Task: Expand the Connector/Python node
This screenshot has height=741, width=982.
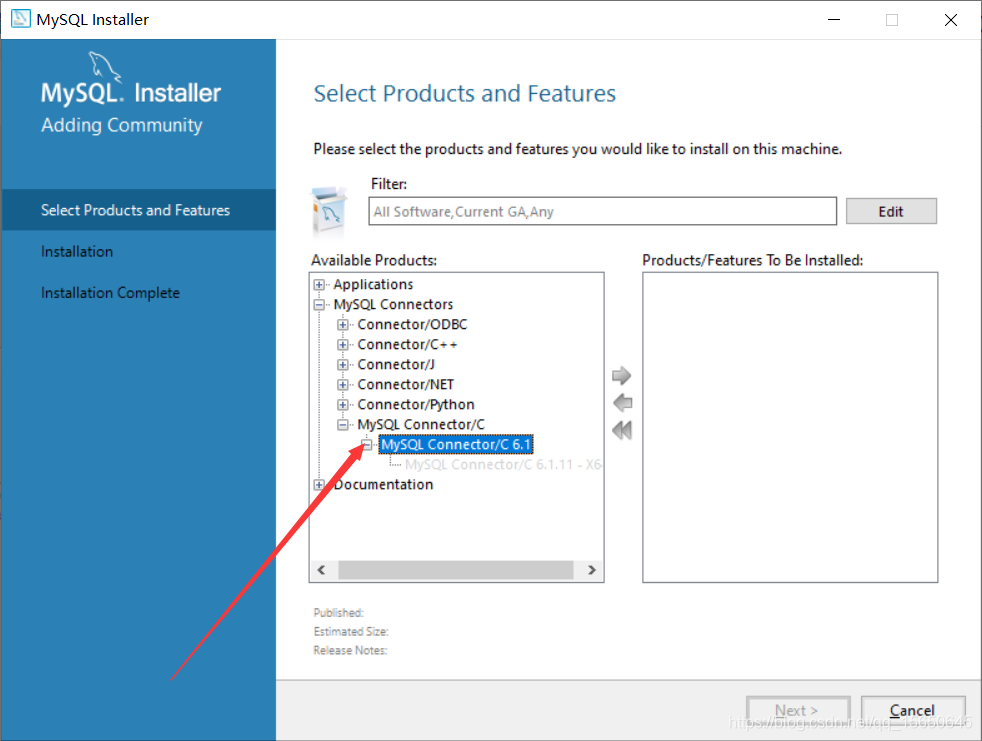Action: 343,405
